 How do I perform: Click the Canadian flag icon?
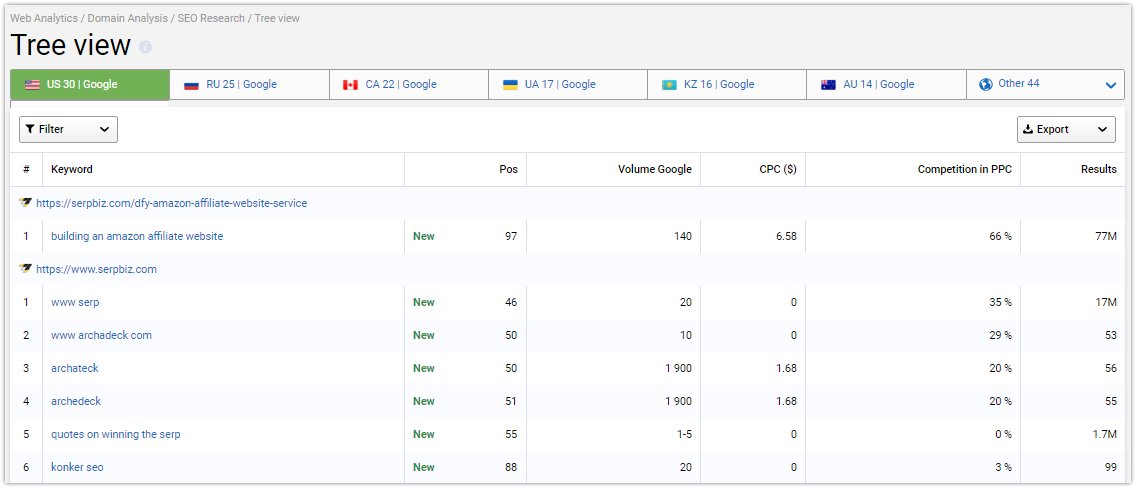click(351, 85)
